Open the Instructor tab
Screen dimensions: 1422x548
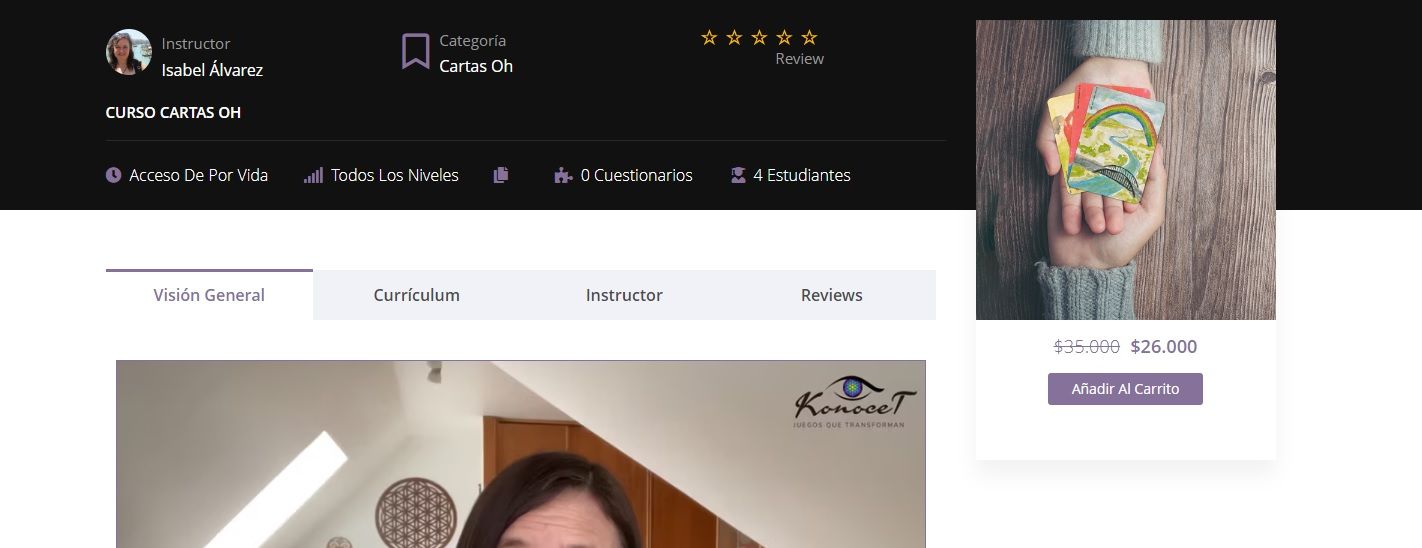click(624, 295)
